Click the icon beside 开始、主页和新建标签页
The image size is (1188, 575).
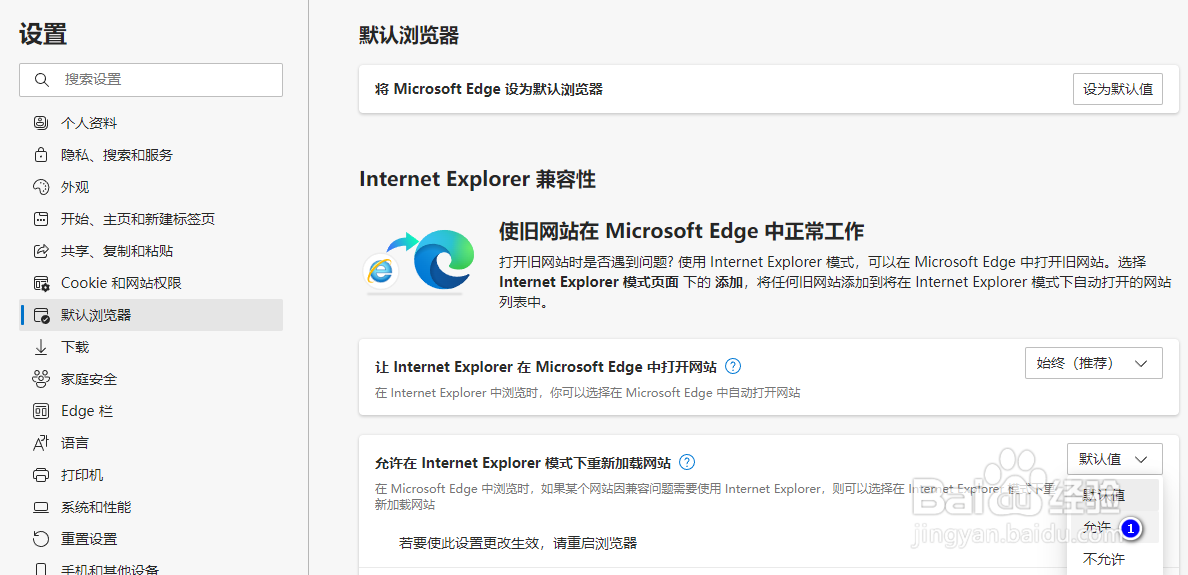pos(41,219)
